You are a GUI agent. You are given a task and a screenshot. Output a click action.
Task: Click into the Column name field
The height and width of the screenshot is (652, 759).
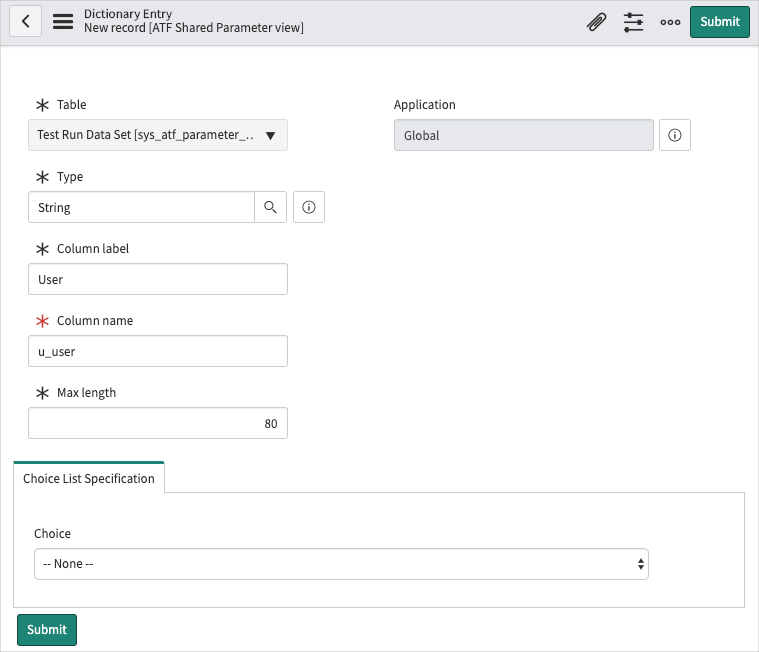click(158, 351)
